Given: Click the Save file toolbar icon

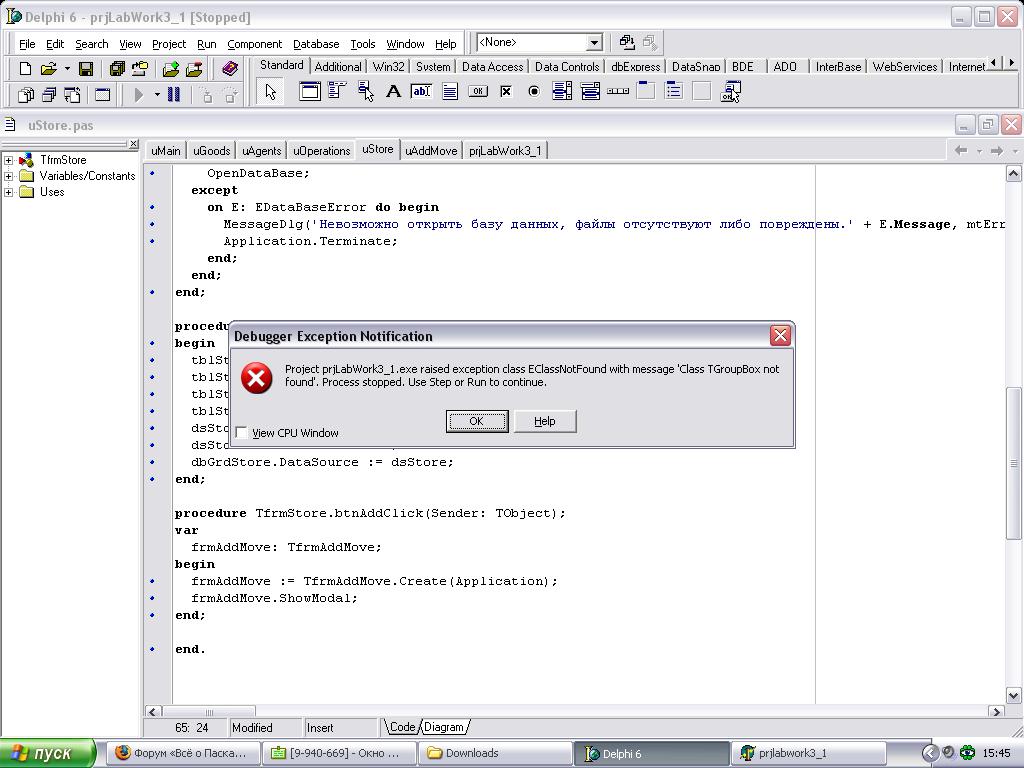Looking at the screenshot, I should pos(86,69).
